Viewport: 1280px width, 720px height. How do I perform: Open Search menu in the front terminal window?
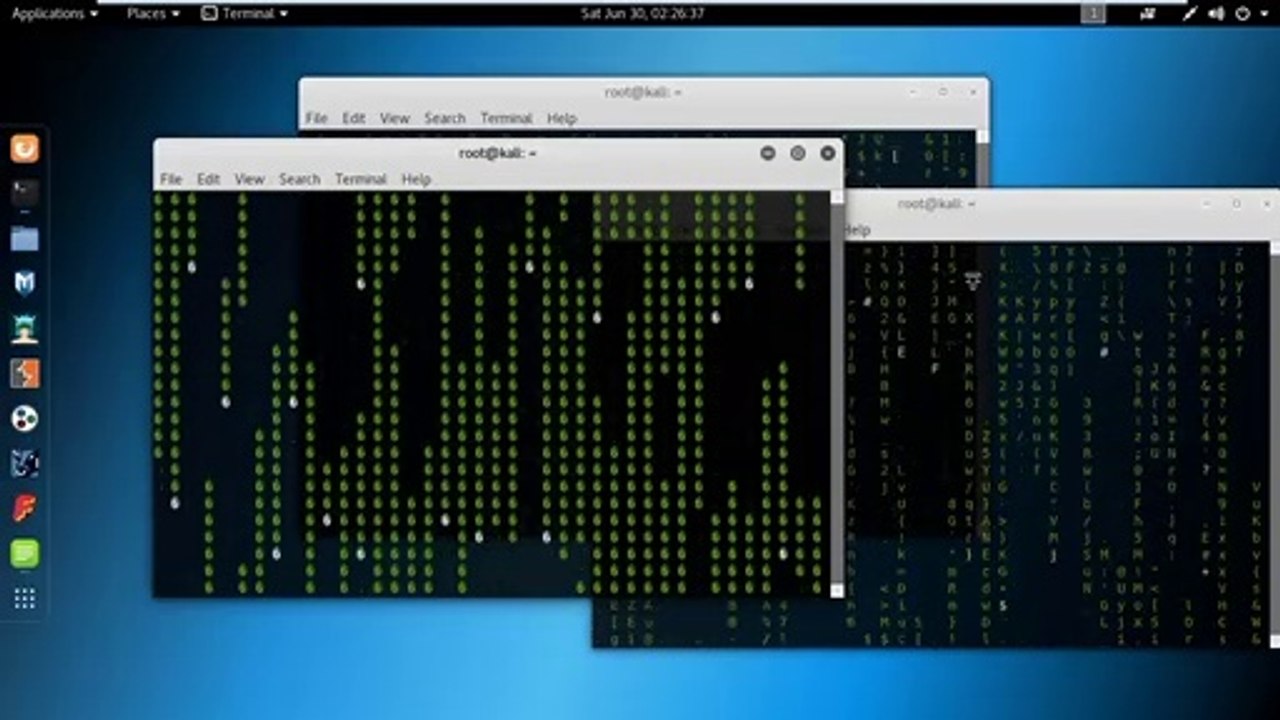[299, 179]
